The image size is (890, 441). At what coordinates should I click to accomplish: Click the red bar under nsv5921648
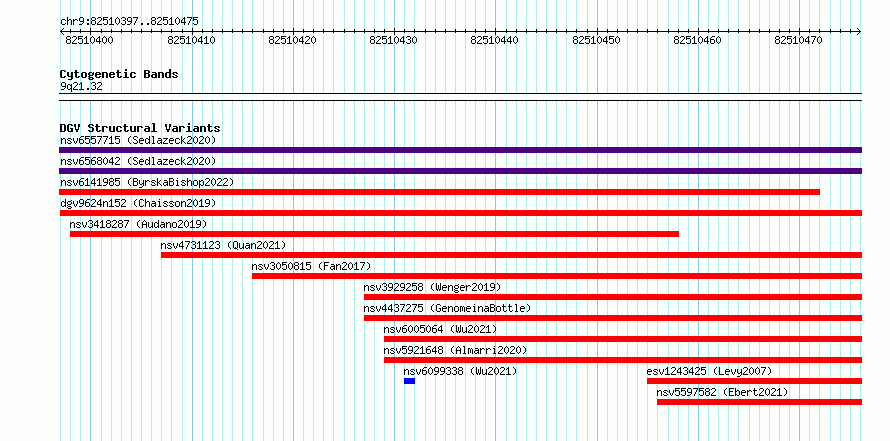click(623, 360)
